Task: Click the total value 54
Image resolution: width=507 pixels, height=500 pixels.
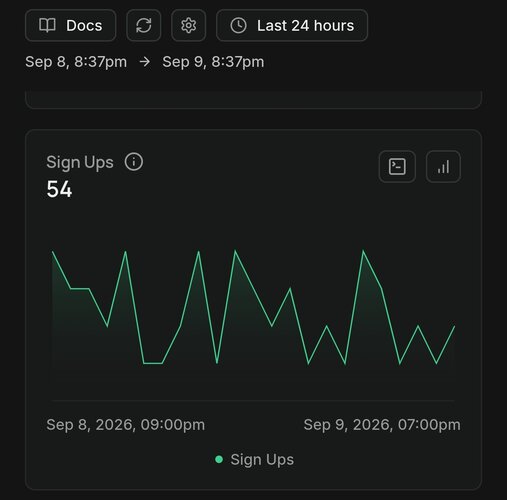Action: coord(59,189)
